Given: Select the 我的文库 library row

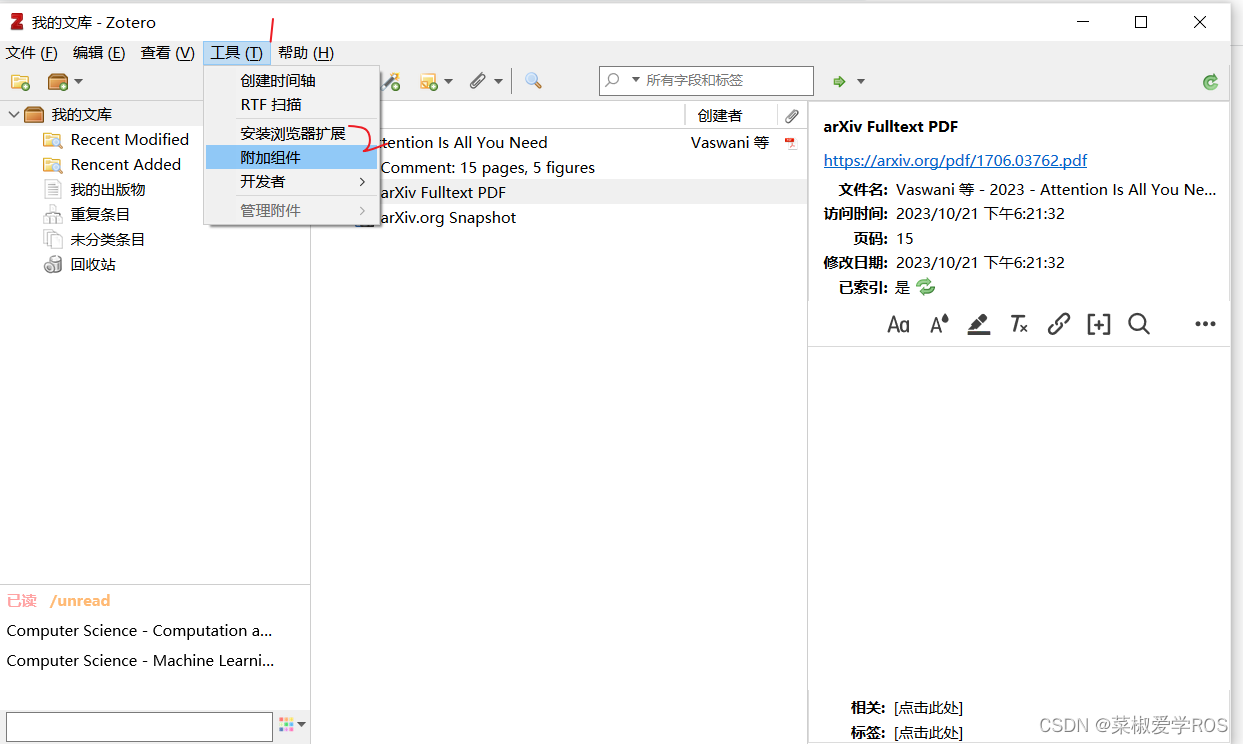Looking at the screenshot, I should point(102,115).
